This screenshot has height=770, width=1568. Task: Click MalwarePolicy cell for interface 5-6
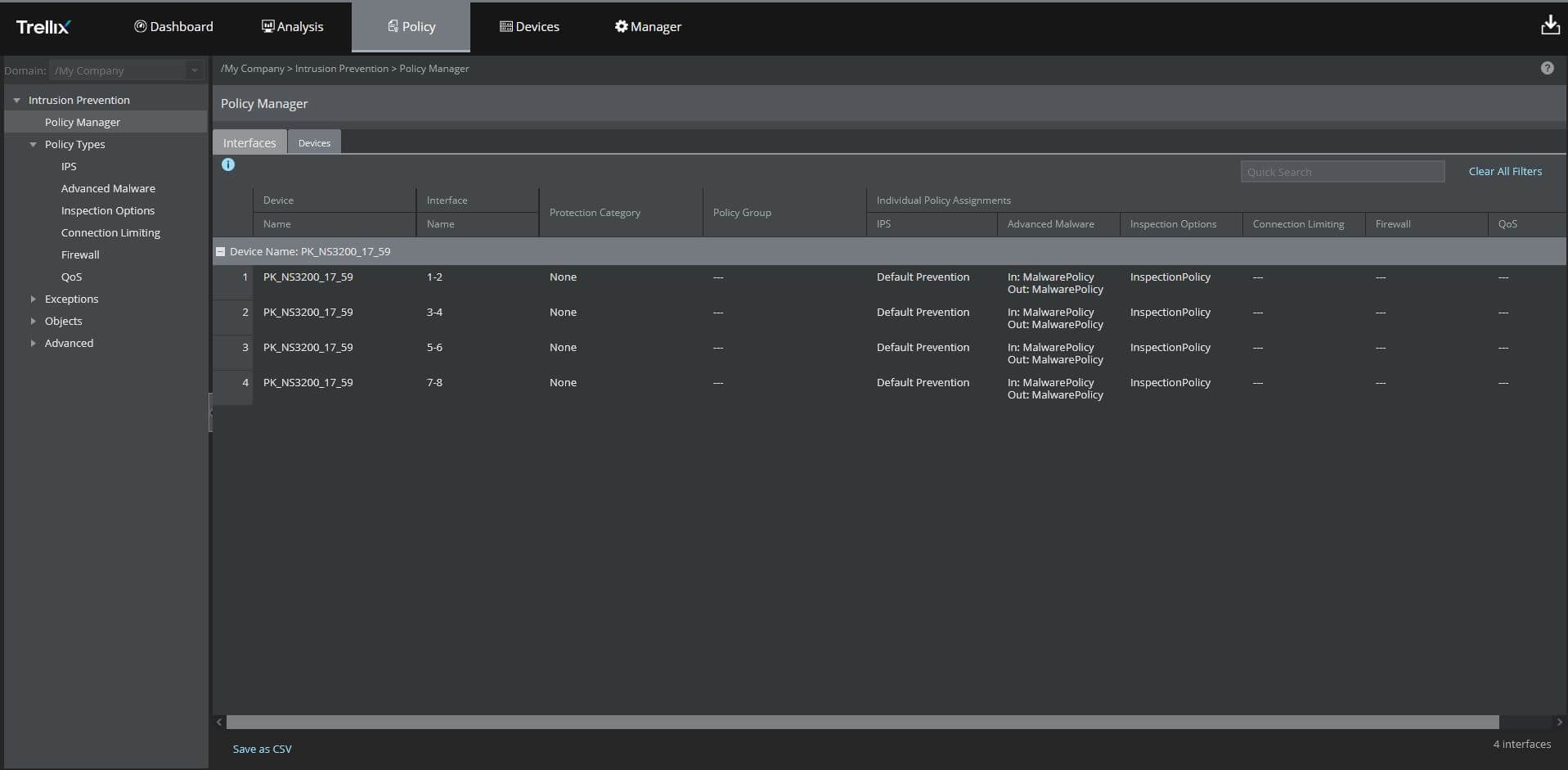pos(1055,353)
